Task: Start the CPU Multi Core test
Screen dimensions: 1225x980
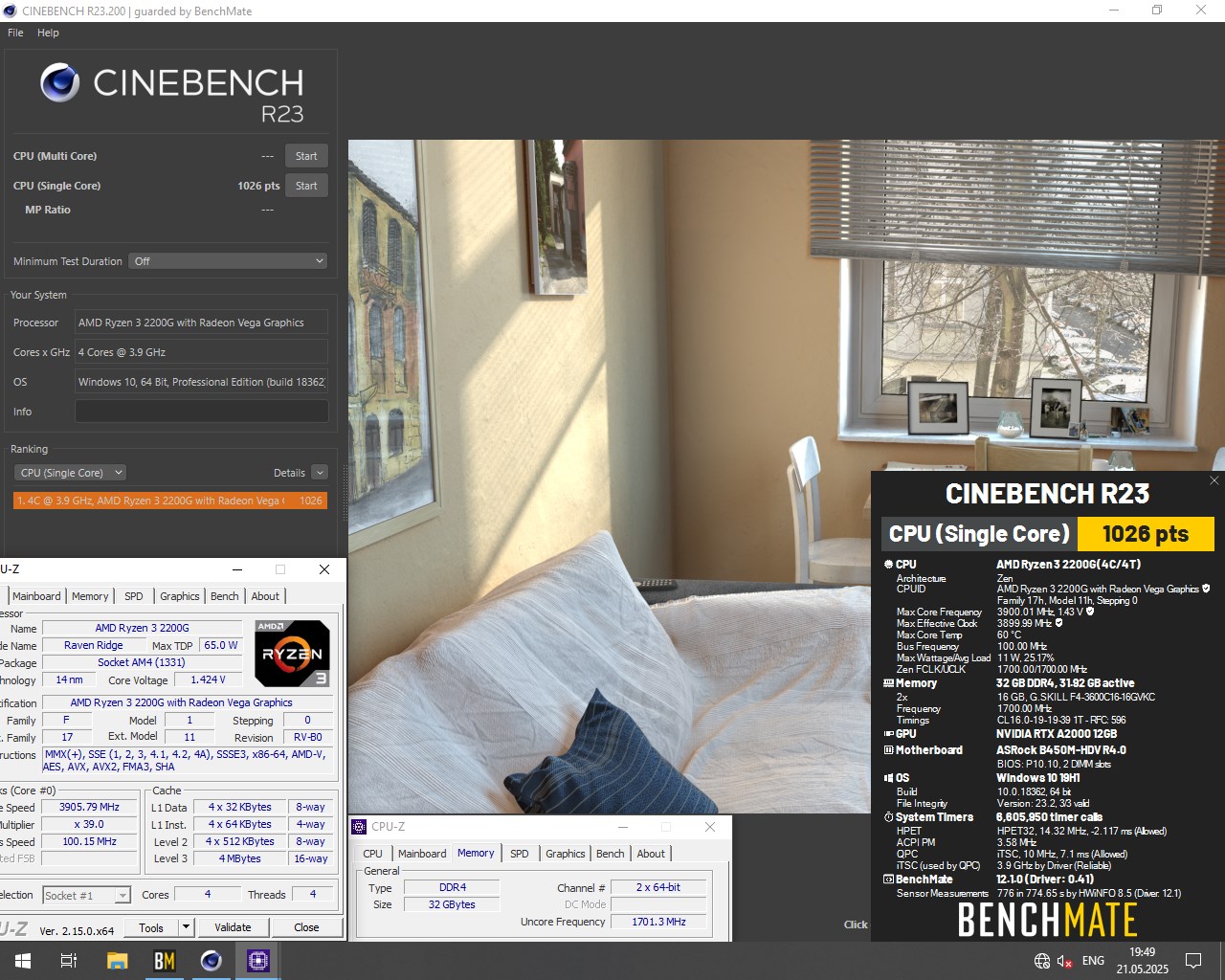Action: click(306, 156)
